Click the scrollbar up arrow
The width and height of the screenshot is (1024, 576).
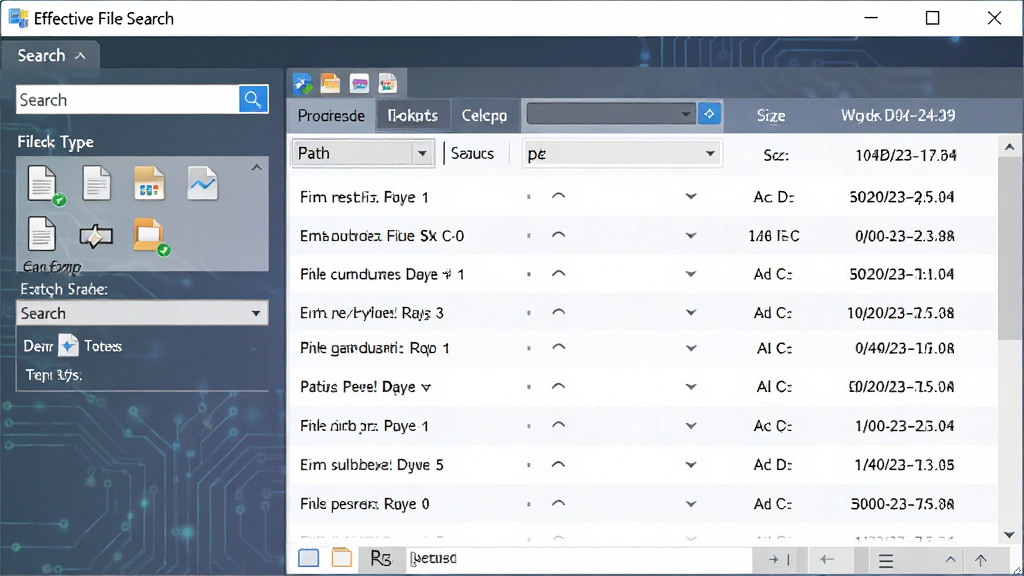(1009, 147)
